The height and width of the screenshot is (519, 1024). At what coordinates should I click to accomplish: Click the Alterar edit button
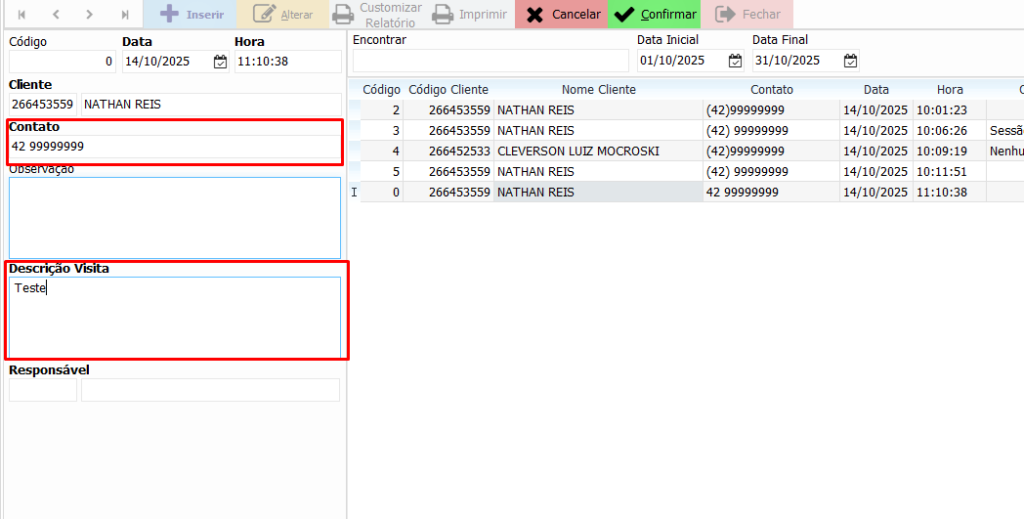(283, 15)
